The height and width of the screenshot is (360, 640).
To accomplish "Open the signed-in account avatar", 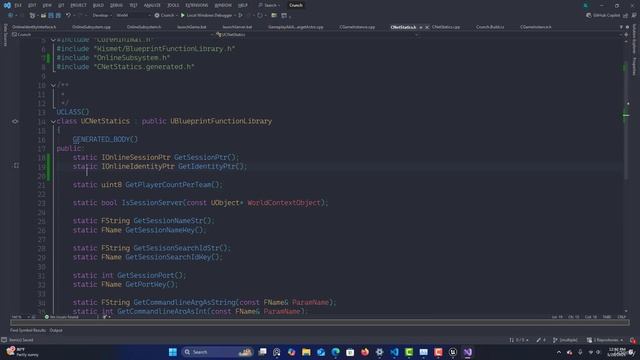I will click(x=585, y=5).
